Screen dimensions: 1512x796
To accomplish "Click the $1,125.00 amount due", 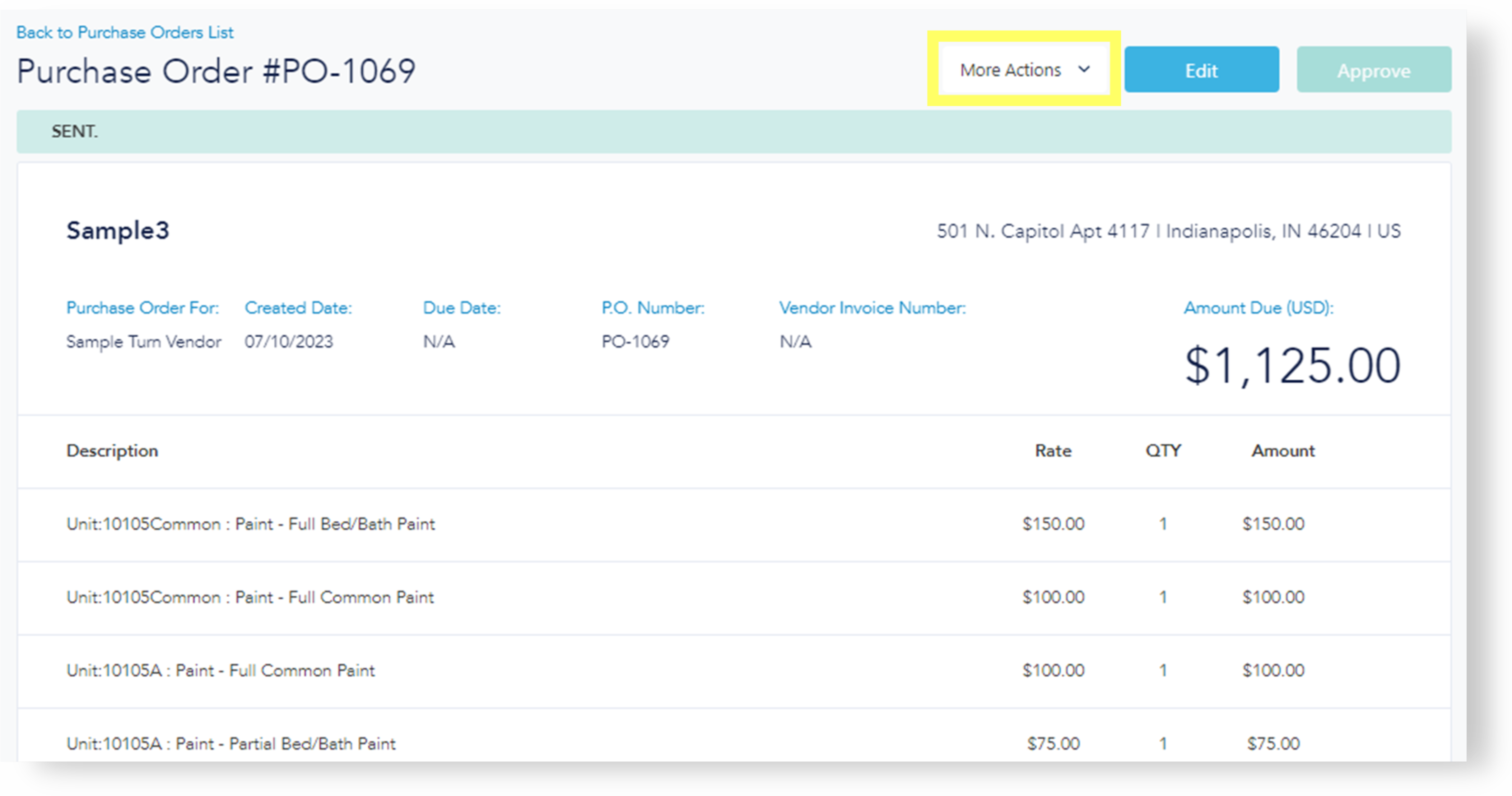I will [1292, 365].
